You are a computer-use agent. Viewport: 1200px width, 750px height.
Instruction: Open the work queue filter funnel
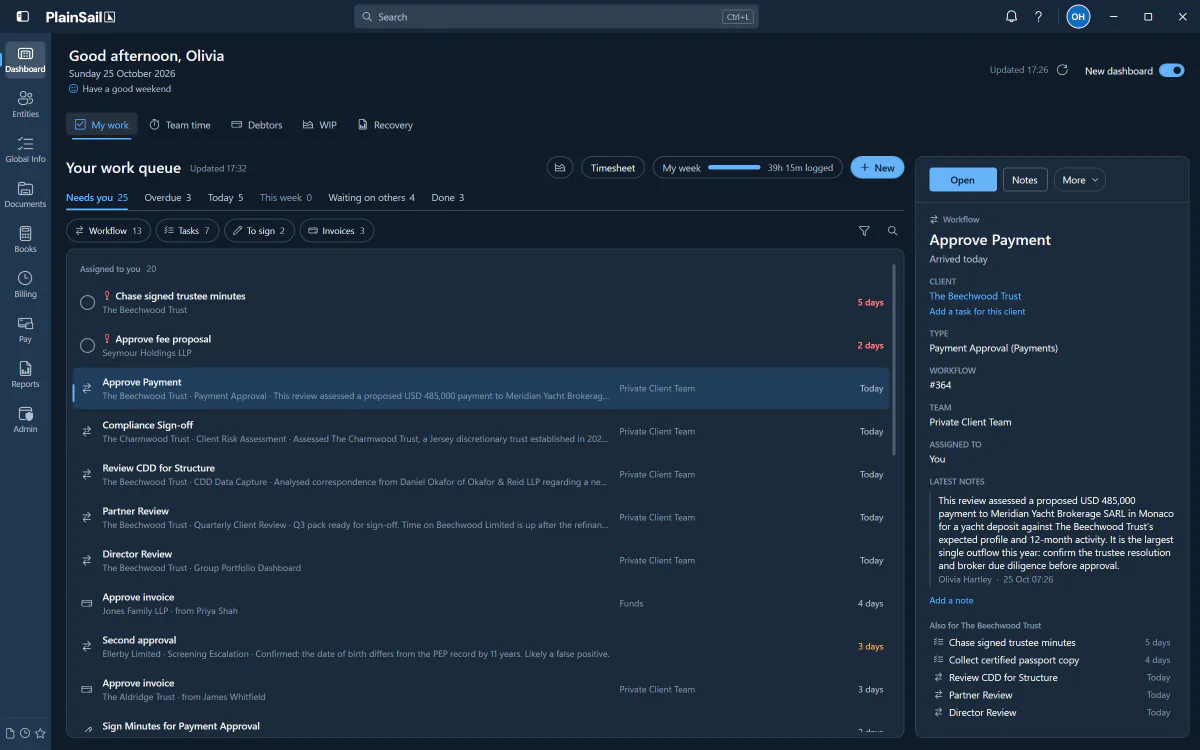tap(864, 231)
